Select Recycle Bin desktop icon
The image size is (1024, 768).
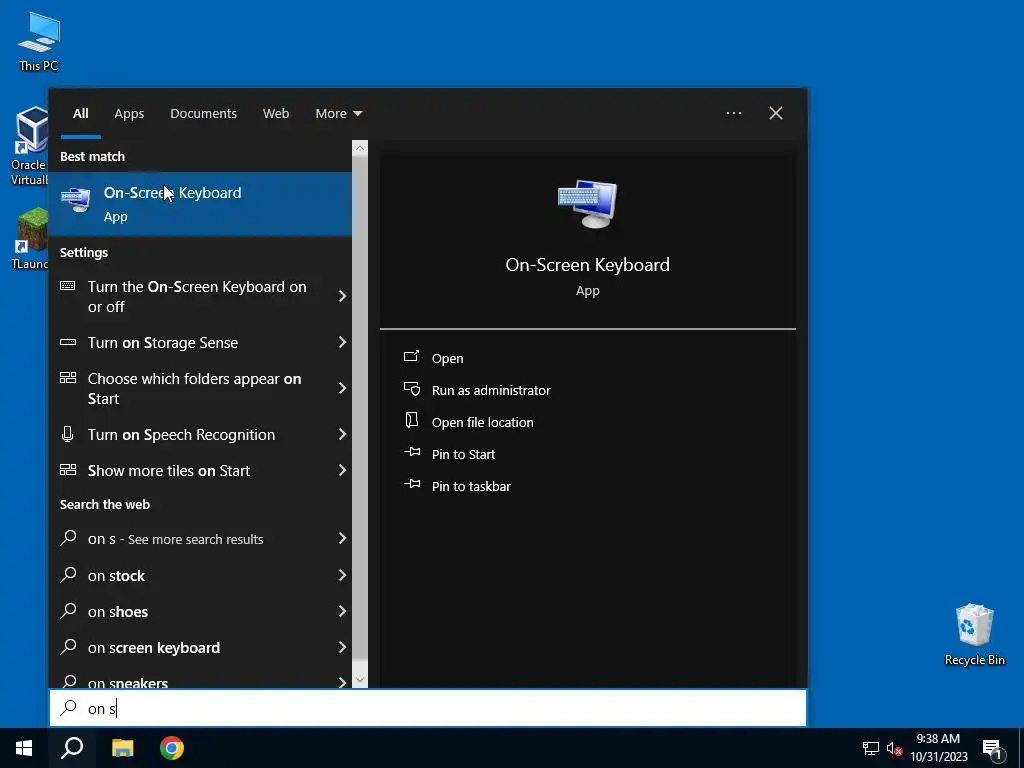click(974, 634)
